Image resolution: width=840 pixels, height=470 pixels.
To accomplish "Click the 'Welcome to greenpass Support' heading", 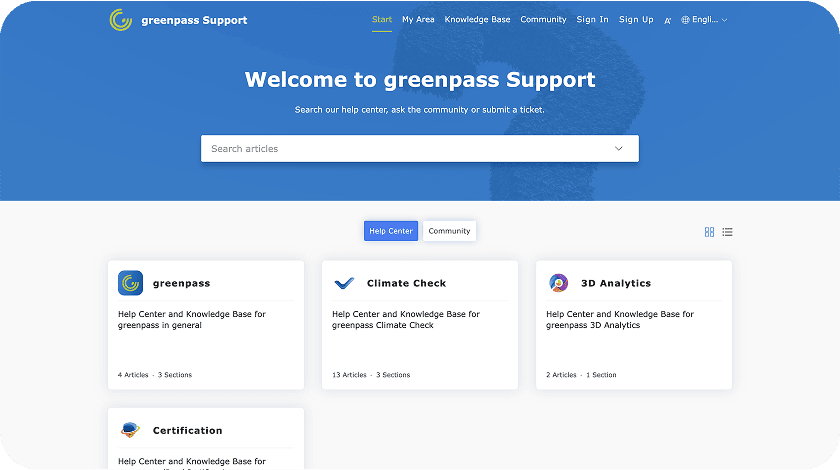I will (x=419, y=79).
